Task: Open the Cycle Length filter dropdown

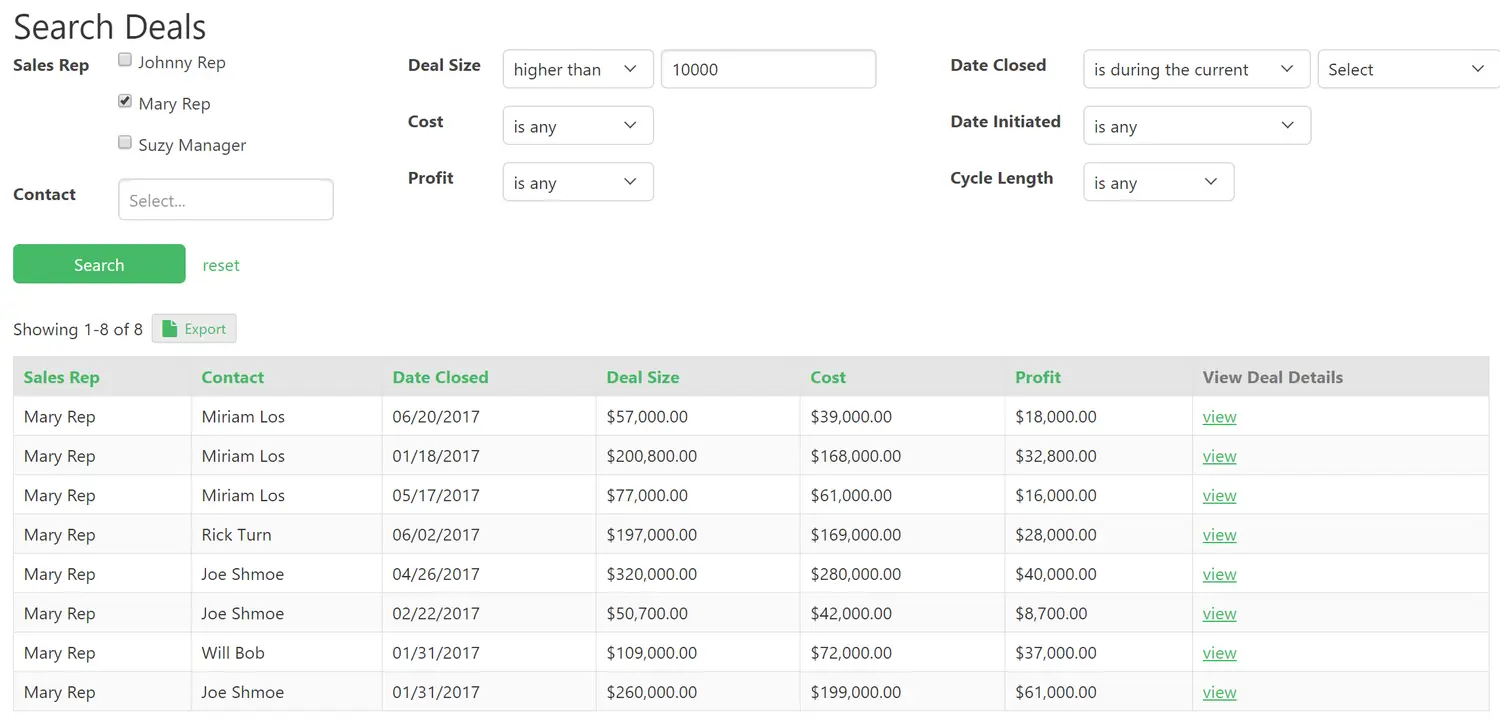Action: click(x=1158, y=182)
